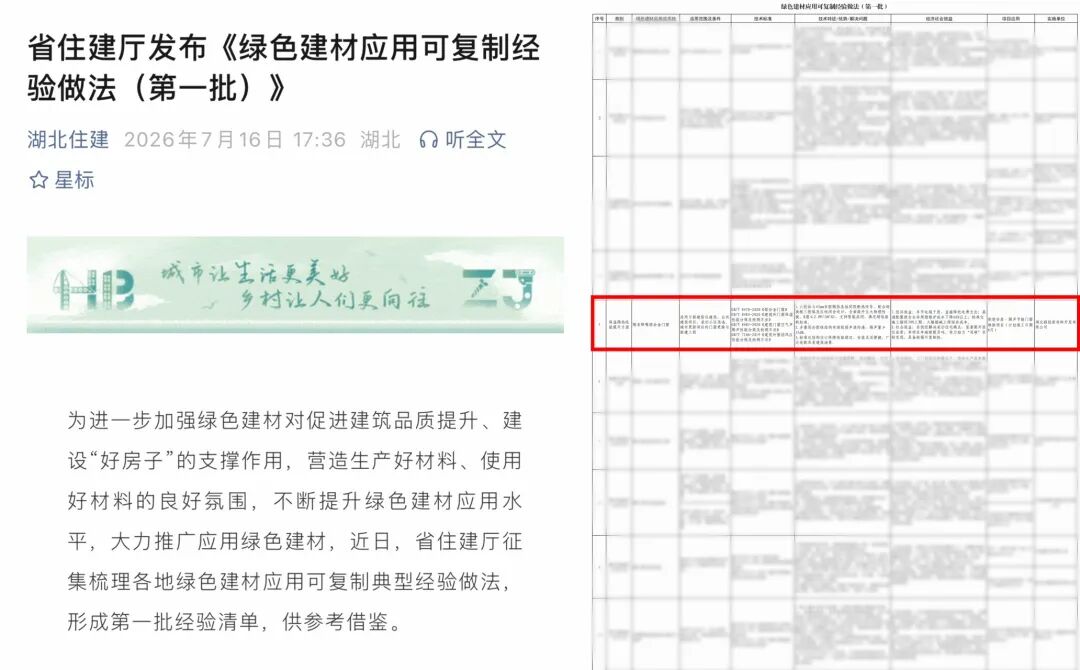Click the HB logo in the banner
The height and width of the screenshot is (670, 1080).
(94, 289)
